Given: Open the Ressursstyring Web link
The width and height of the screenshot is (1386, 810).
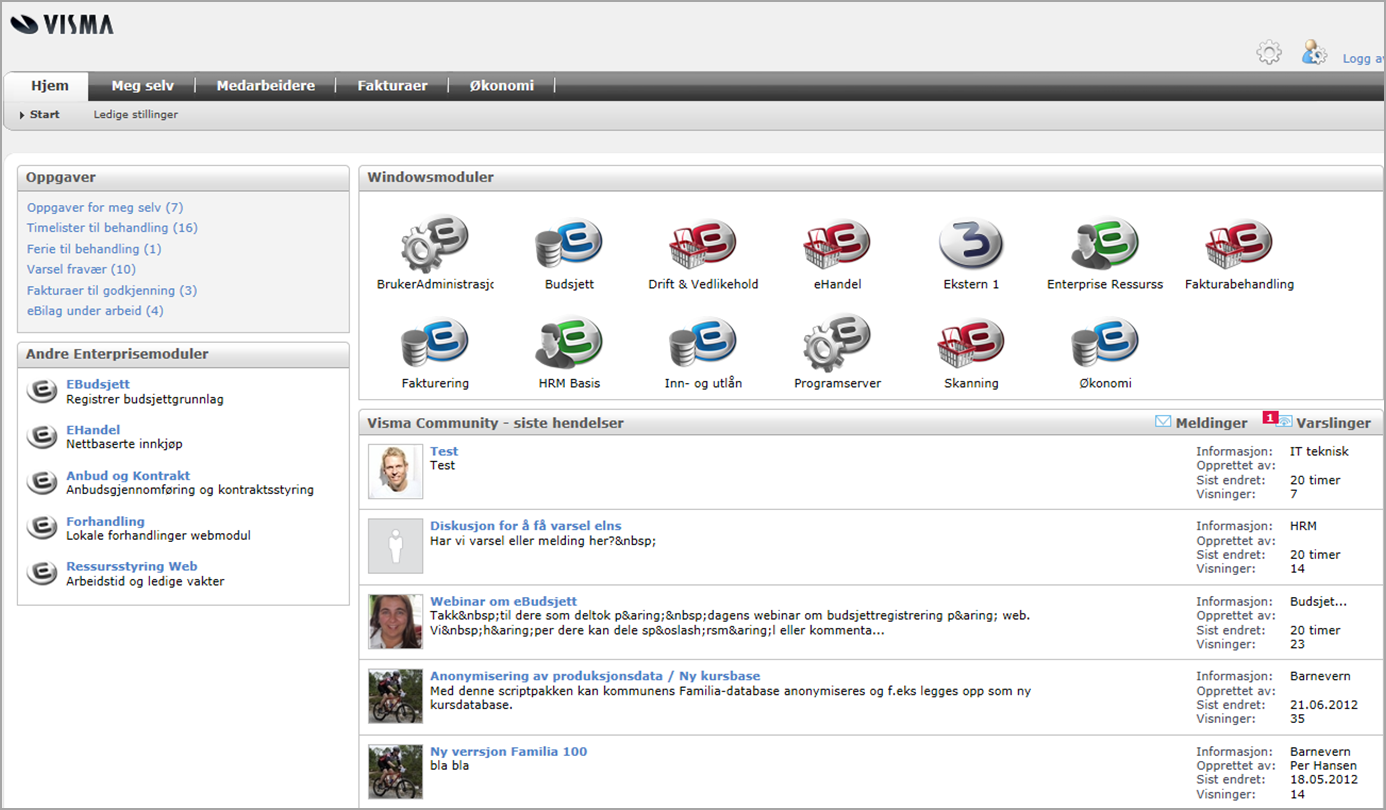Looking at the screenshot, I should tap(132, 566).
